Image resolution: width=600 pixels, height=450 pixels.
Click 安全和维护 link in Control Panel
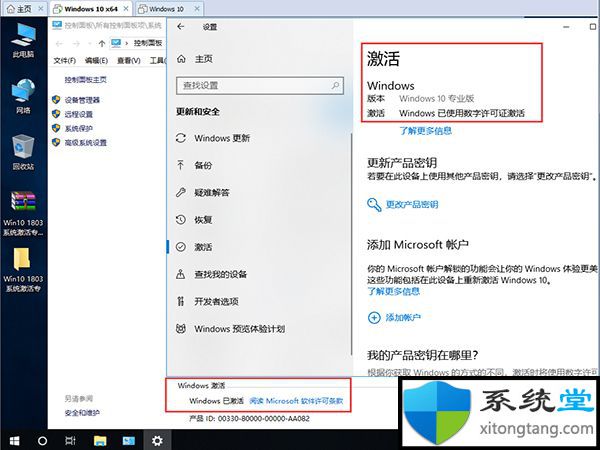click(82, 413)
